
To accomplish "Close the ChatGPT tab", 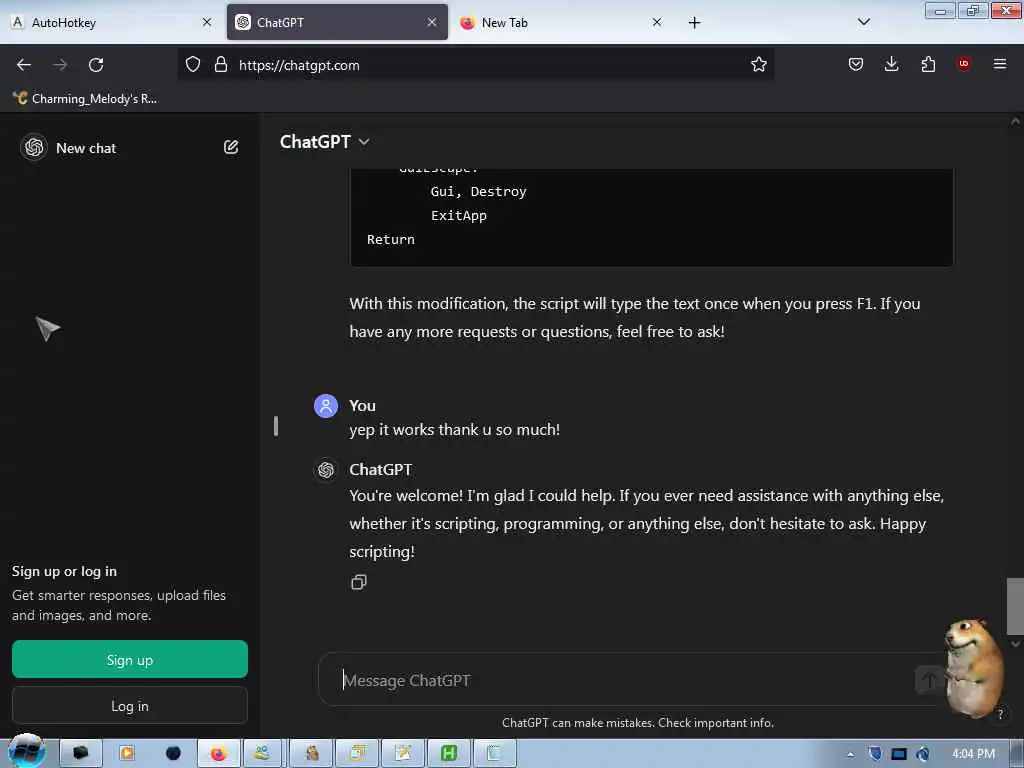I will (432, 22).
